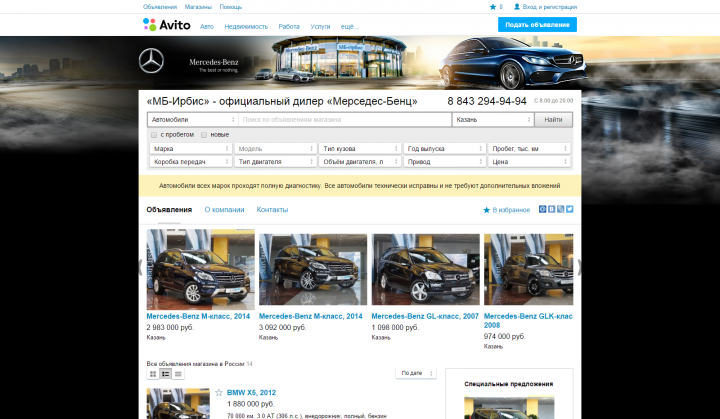Expand the ещё... menu
The width and height of the screenshot is (720, 419).
click(x=350, y=27)
